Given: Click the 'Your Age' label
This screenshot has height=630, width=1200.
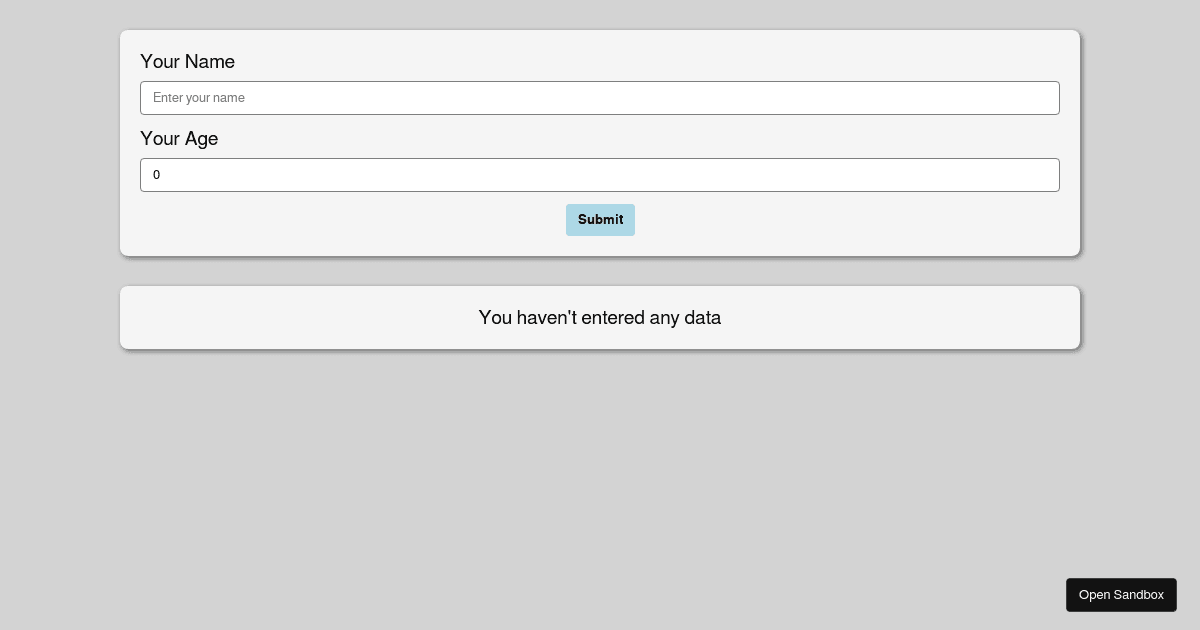Looking at the screenshot, I should pos(179,139).
